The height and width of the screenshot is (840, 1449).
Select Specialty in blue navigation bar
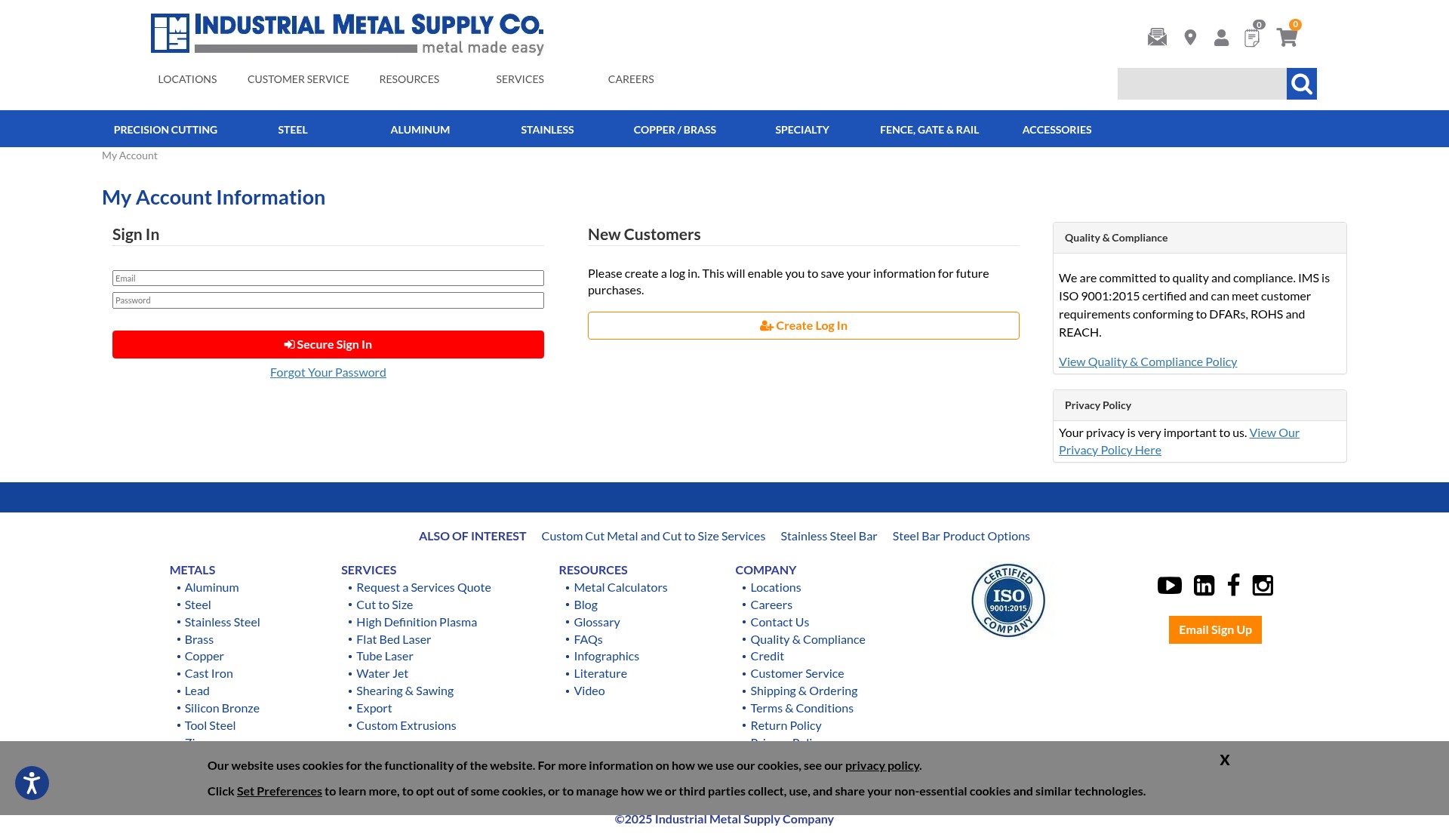click(802, 130)
